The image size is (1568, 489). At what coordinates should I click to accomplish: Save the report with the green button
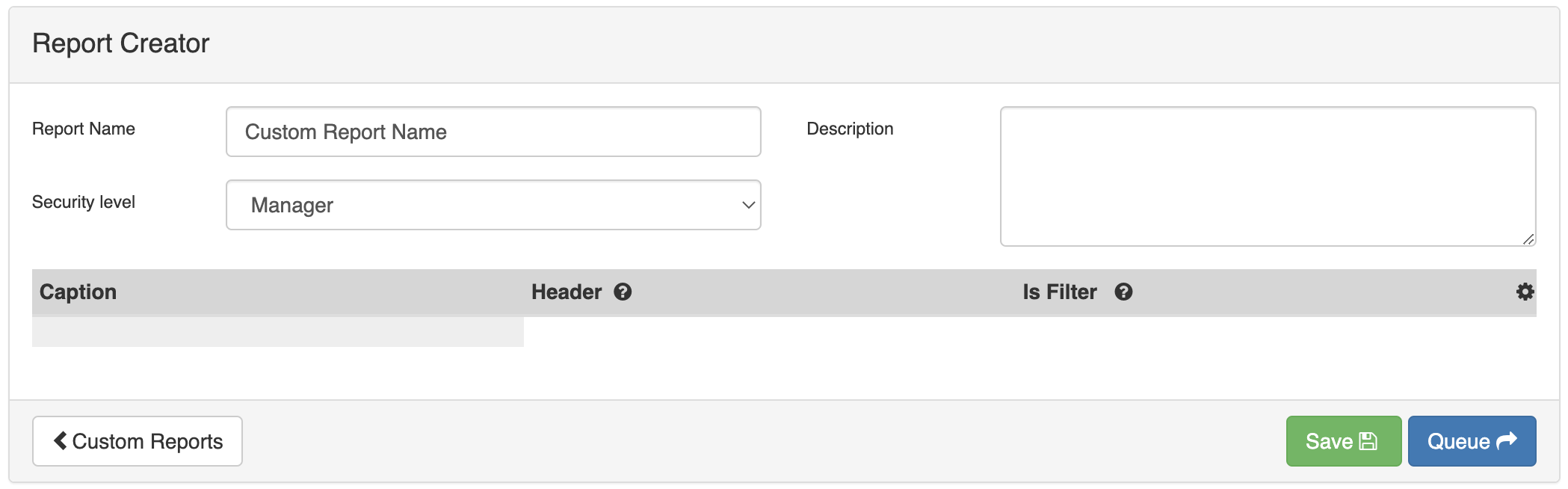pos(1343,441)
